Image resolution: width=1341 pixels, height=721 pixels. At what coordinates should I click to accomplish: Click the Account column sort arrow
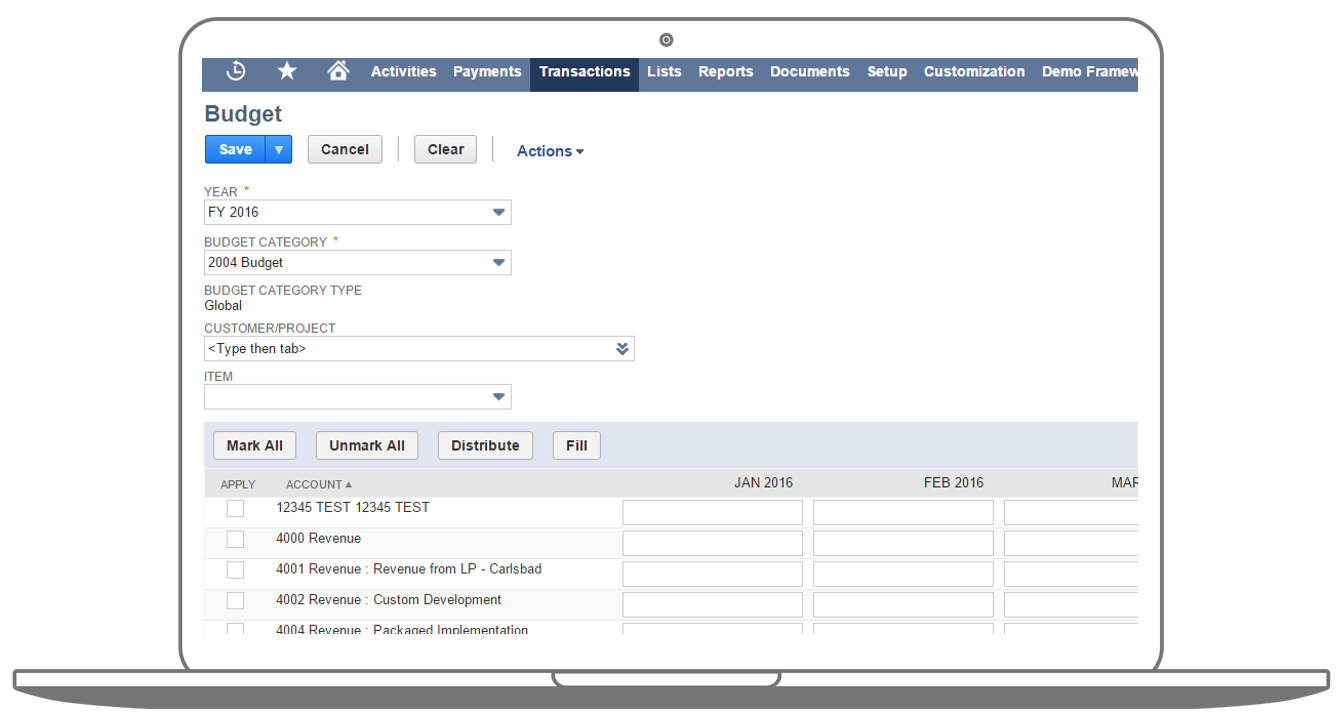pos(350,484)
